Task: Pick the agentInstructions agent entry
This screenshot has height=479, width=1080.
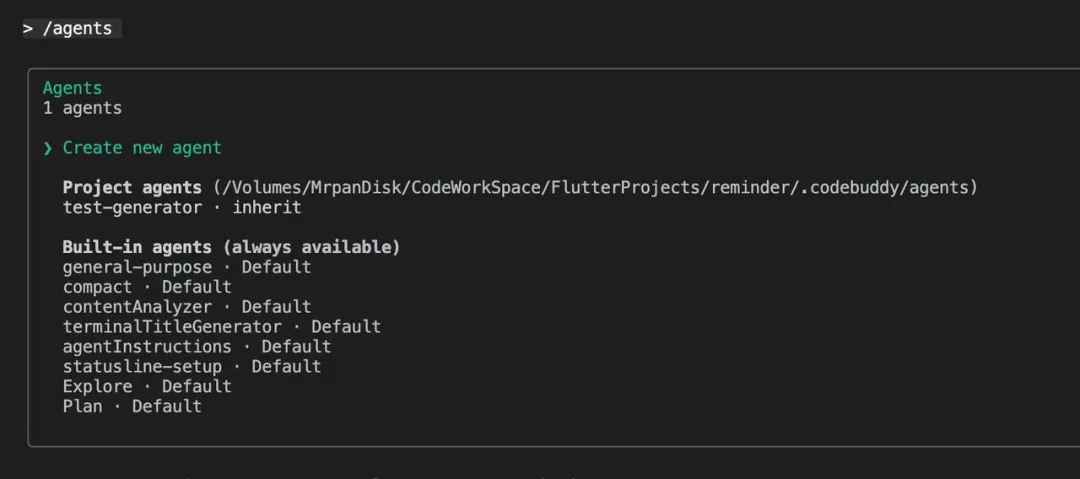Action: coord(147,347)
